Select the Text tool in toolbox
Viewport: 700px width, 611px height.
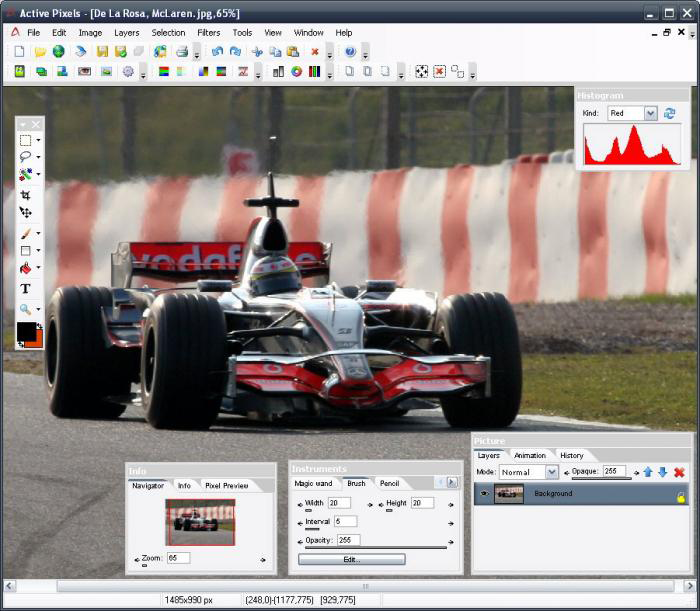coord(25,289)
